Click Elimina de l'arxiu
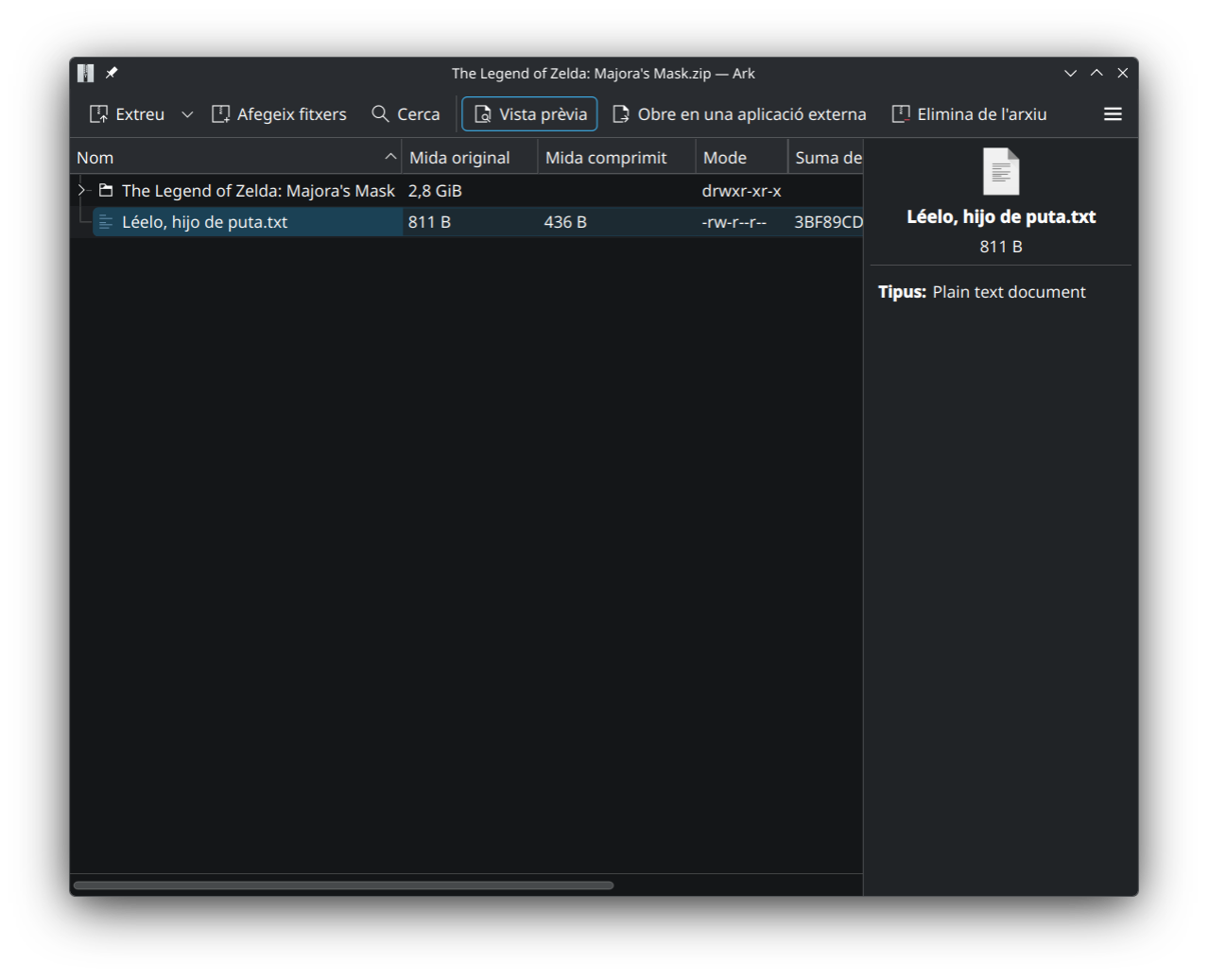1209x980 pixels. tap(969, 114)
